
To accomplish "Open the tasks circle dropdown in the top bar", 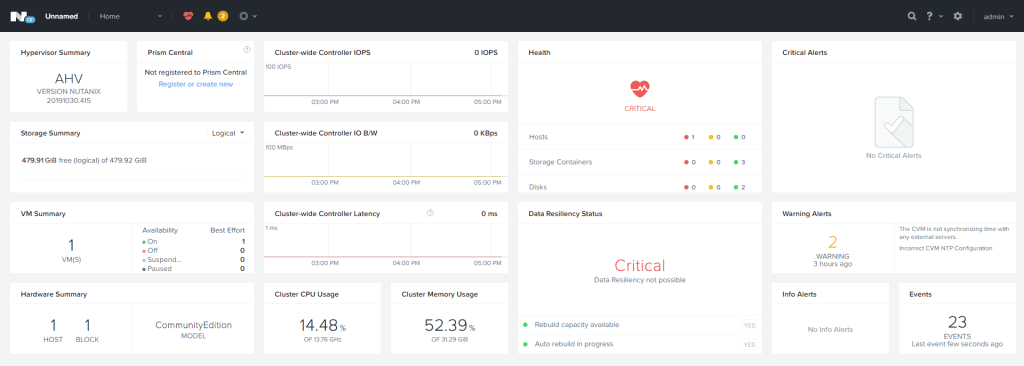I will click(248, 16).
